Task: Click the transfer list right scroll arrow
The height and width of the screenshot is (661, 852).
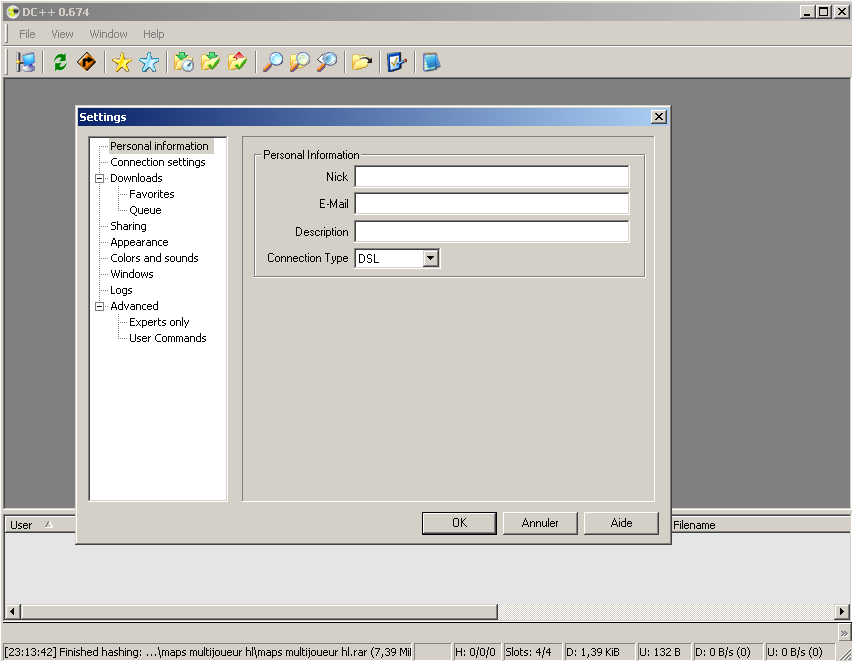Action: point(842,612)
